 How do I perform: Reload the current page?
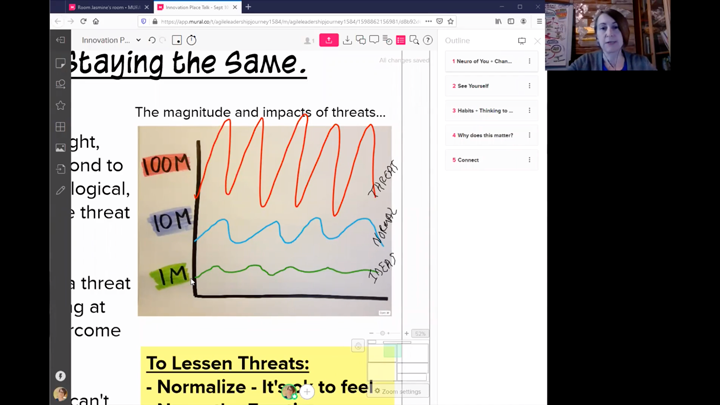(x=83, y=22)
